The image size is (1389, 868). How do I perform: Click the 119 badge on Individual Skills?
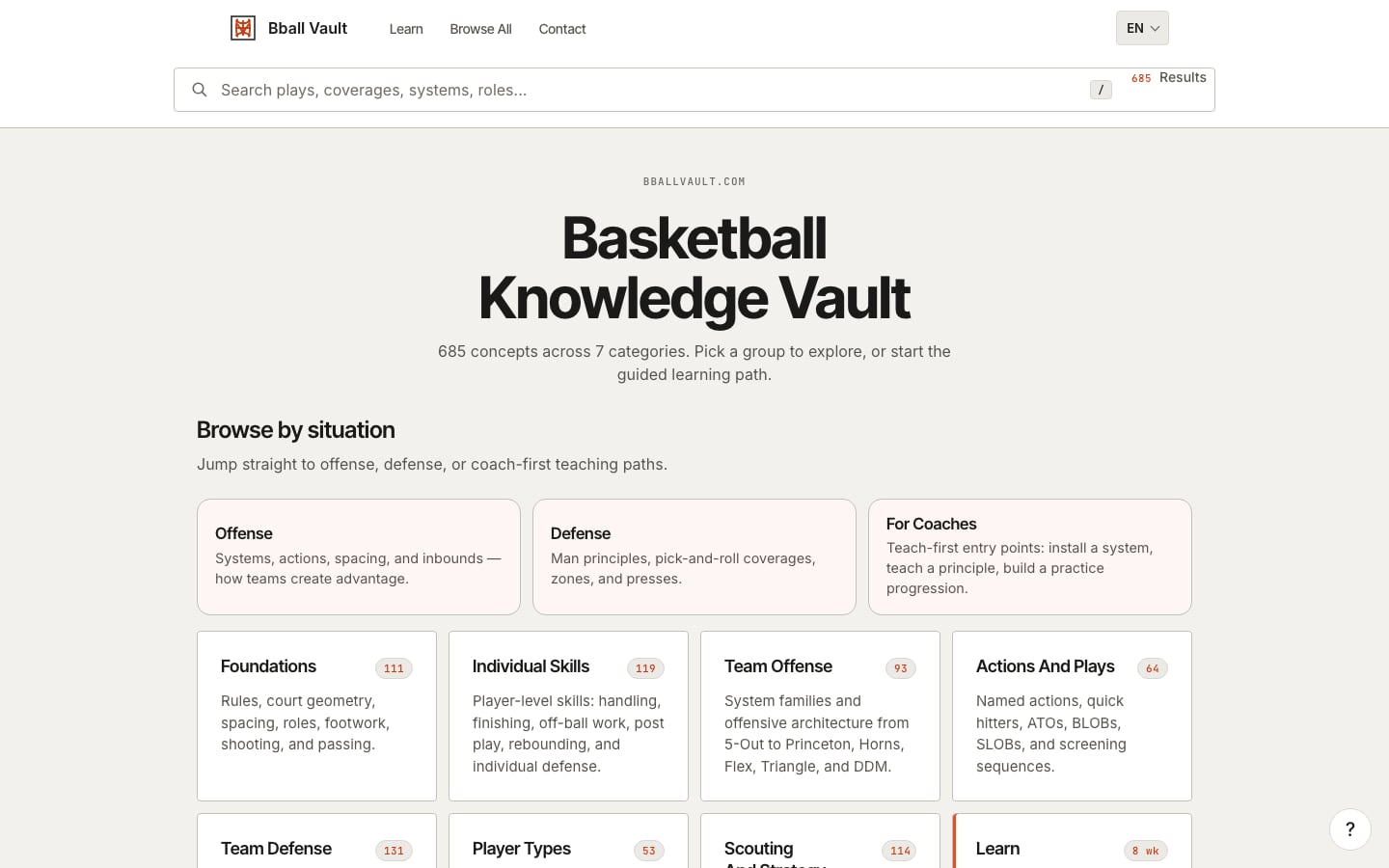[x=645, y=668]
